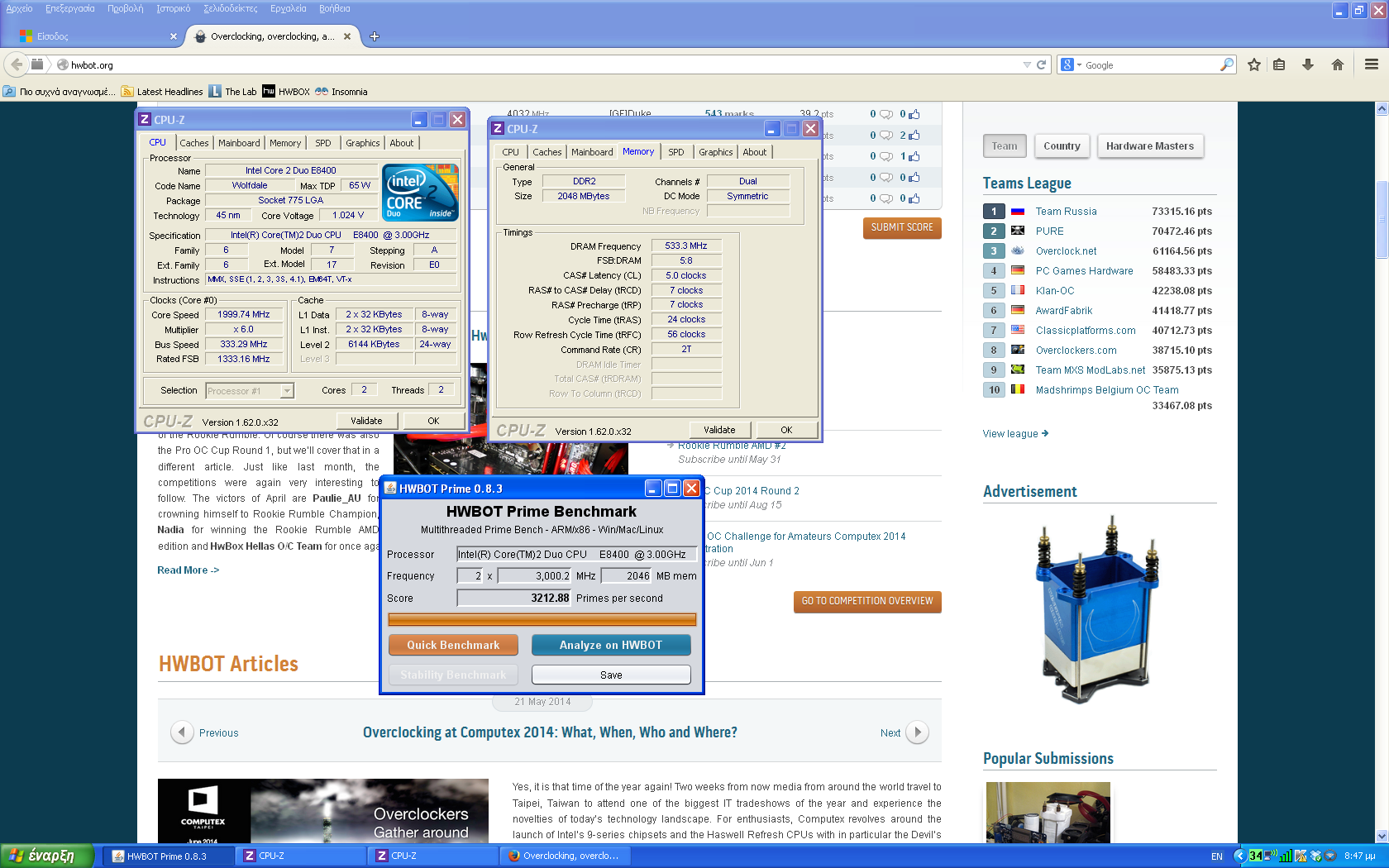Open the Αρχείο menu
The image size is (1389, 868).
(19, 8)
